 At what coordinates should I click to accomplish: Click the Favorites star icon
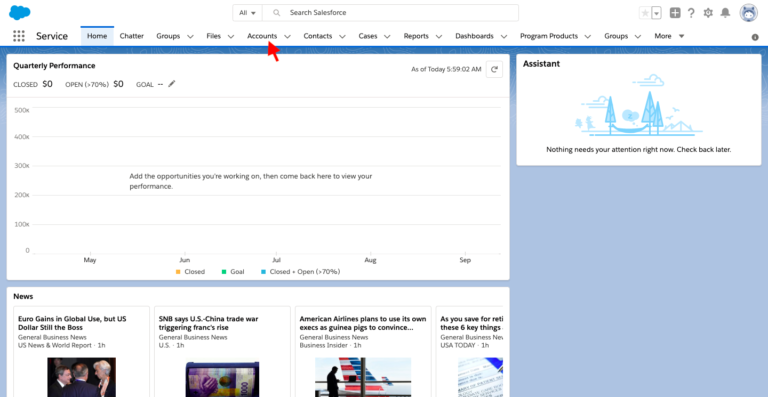pos(645,13)
